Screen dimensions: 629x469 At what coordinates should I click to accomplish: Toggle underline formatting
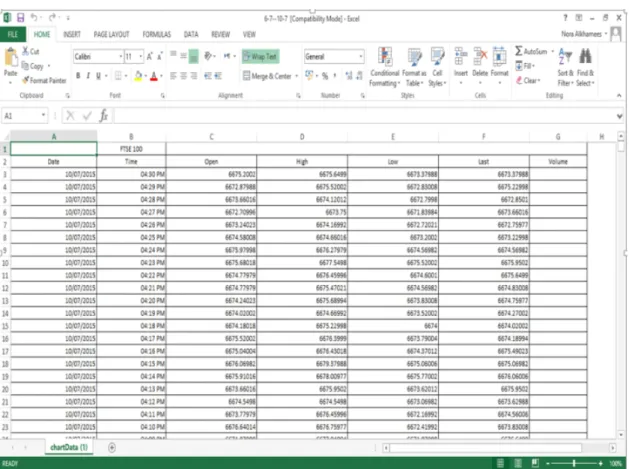[x=98, y=75]
